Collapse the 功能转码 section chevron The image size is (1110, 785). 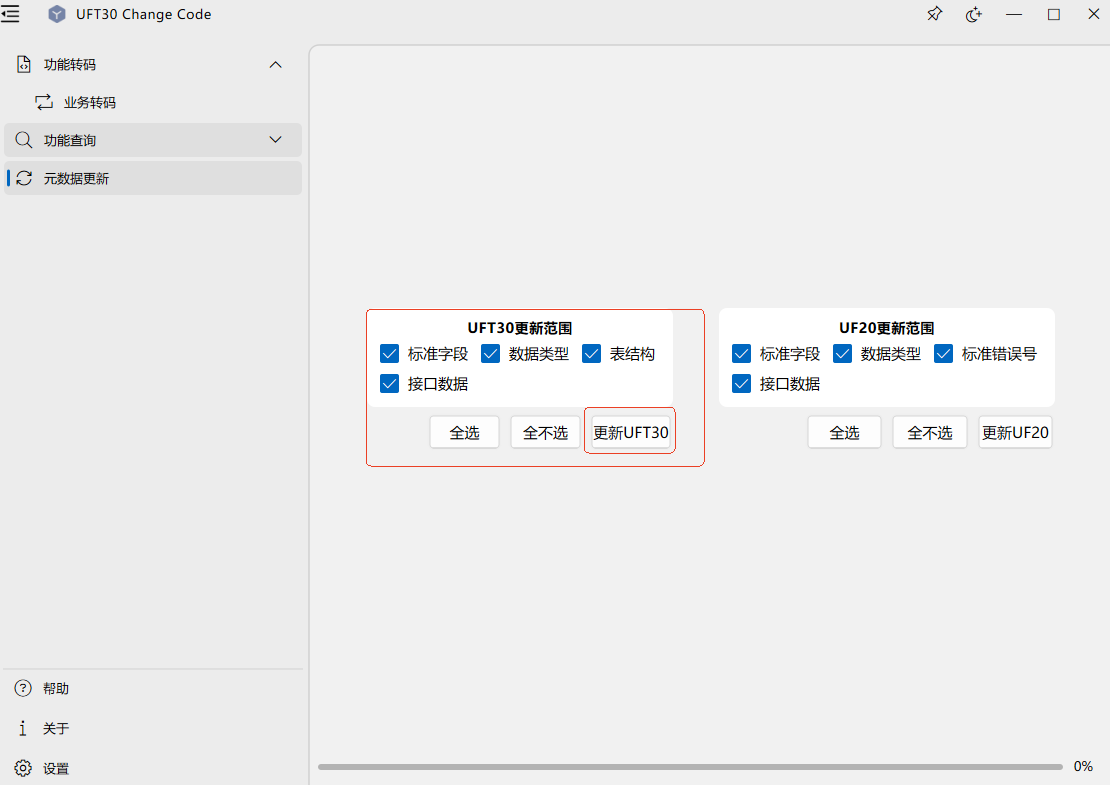(275, 64)
